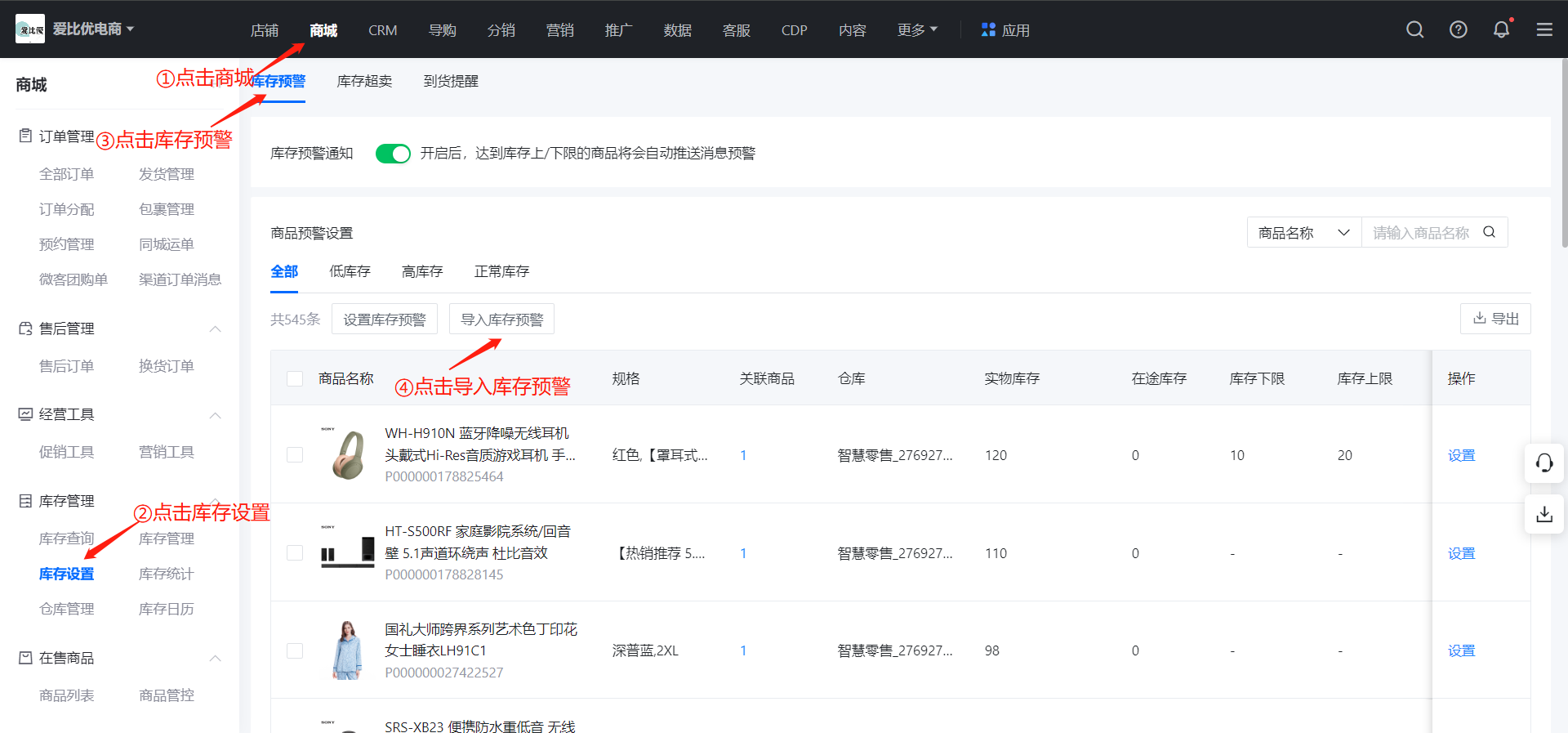The image size is (1568, 733).
Task: Collapse the 经营工具 section chevron
Action: [216, 415]
